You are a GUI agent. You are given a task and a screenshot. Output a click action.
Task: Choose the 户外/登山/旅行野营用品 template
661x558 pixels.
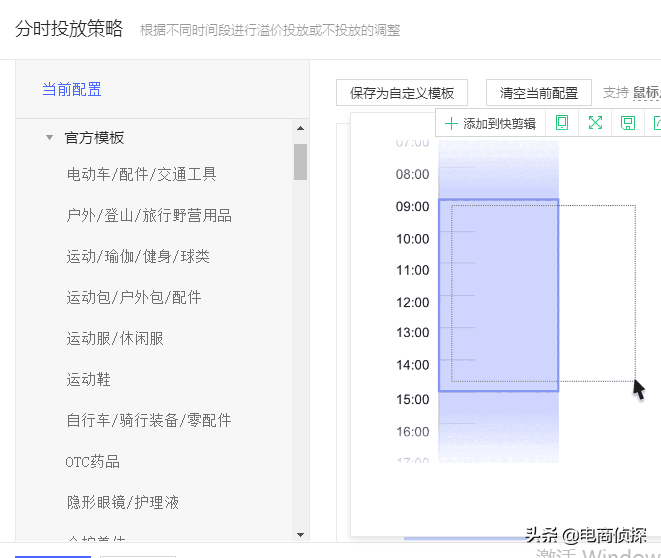149,215
